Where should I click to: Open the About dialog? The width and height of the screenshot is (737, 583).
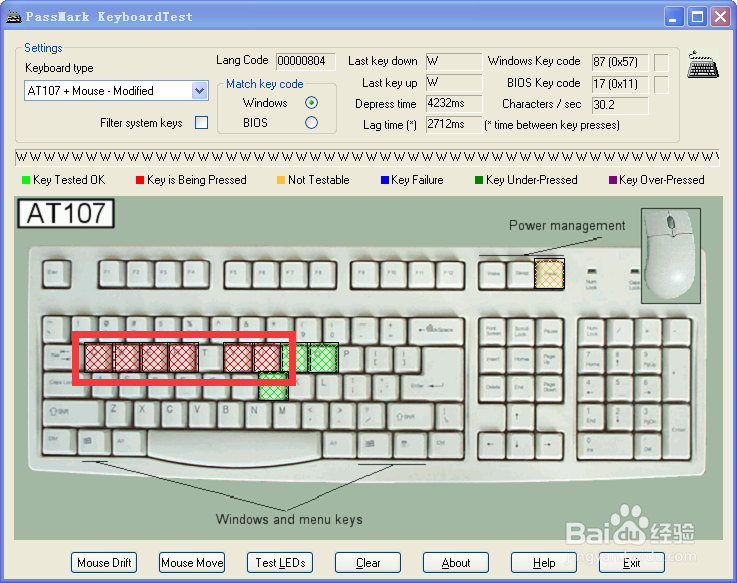click(456, 563)
